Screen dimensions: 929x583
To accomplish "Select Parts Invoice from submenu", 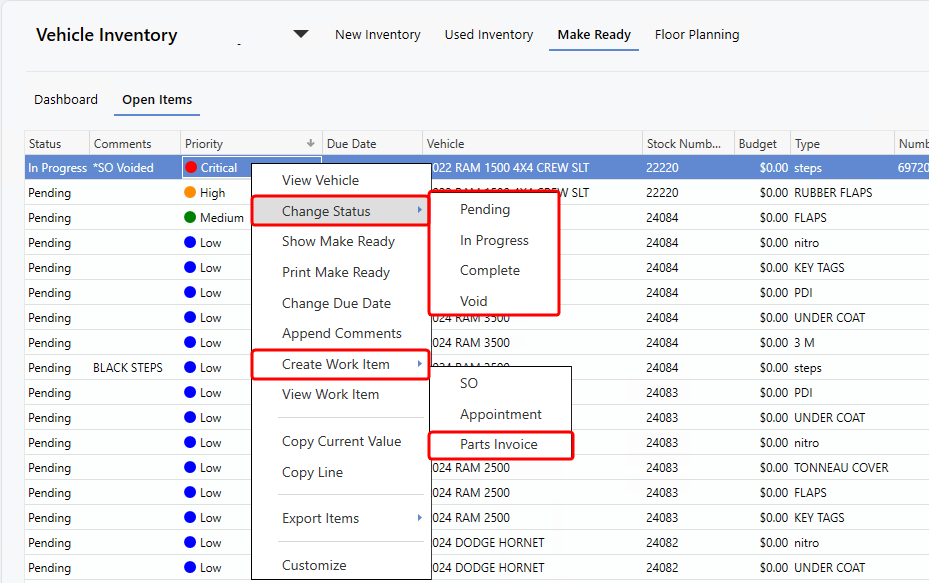I will (499, 444).
